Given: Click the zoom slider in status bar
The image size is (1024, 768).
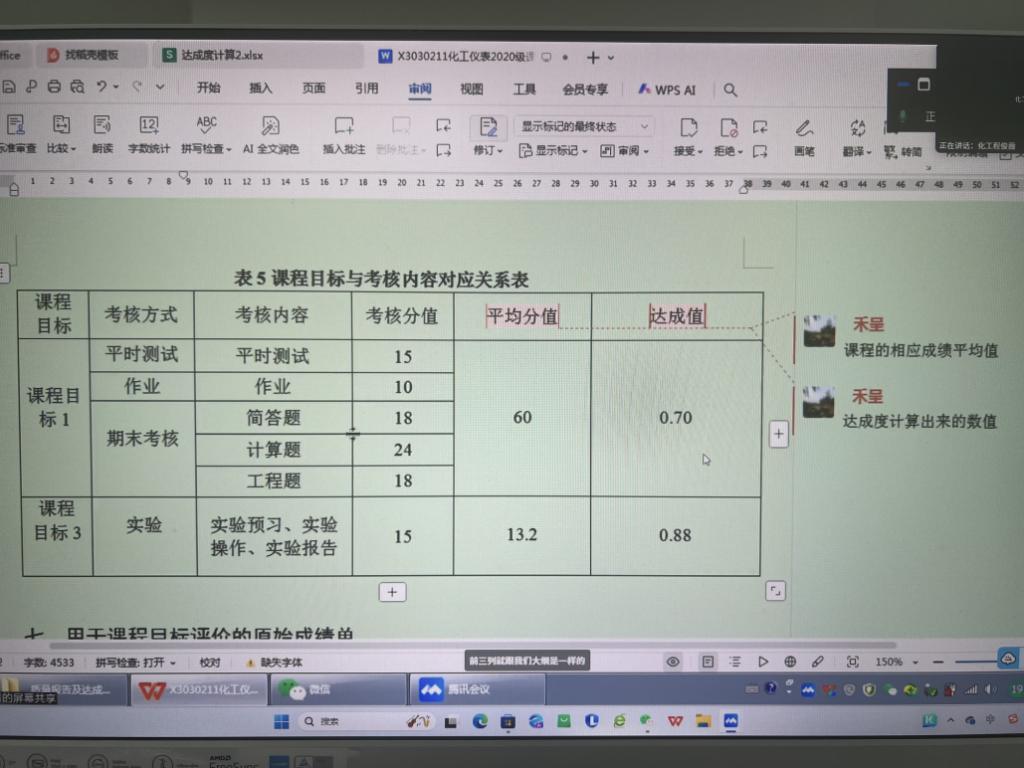Looking at the screenshot, I should pyautogui.click(x=975, y=662).
